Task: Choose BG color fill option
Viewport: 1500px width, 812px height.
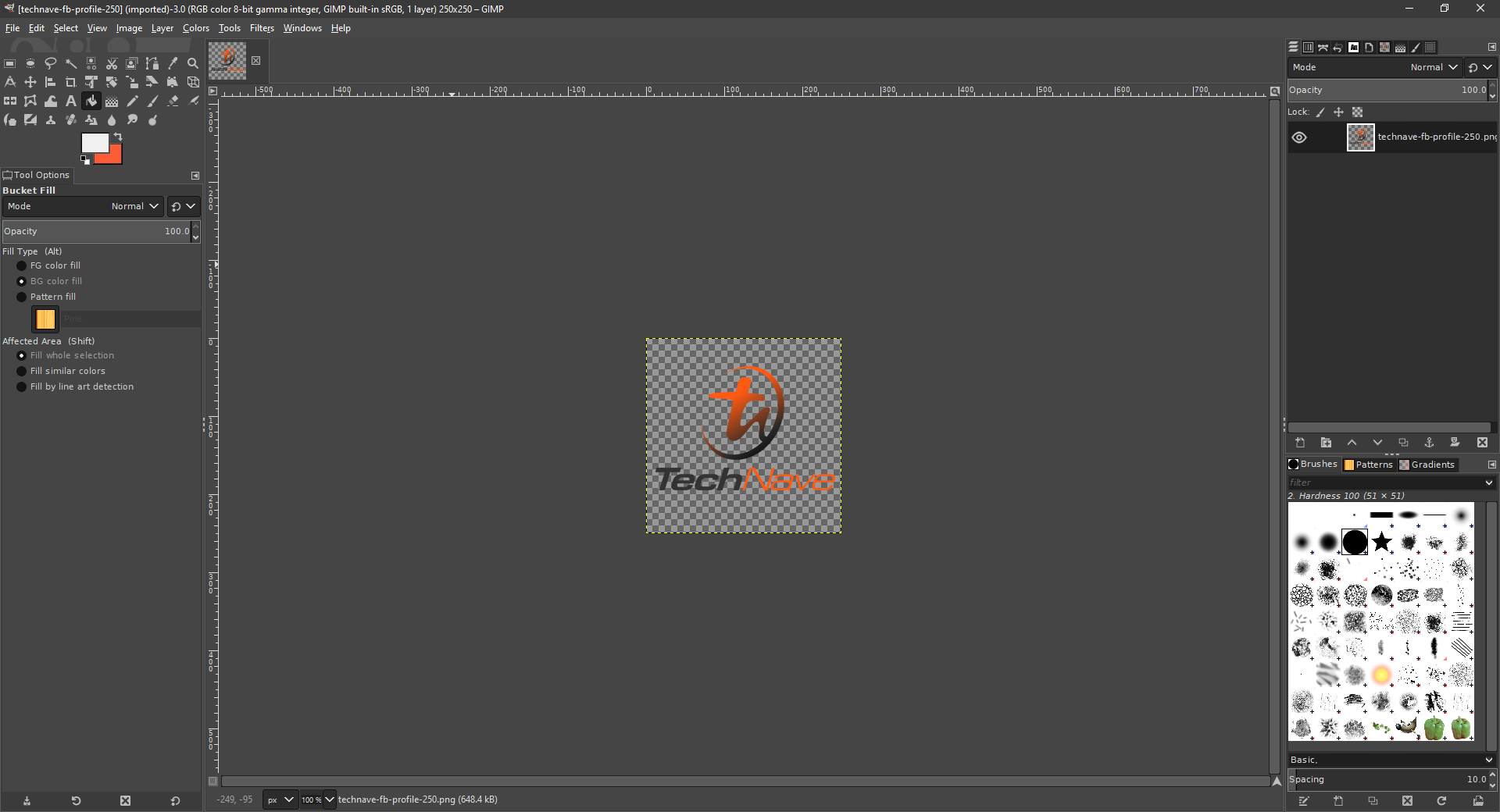Action: tap(49, 281)
